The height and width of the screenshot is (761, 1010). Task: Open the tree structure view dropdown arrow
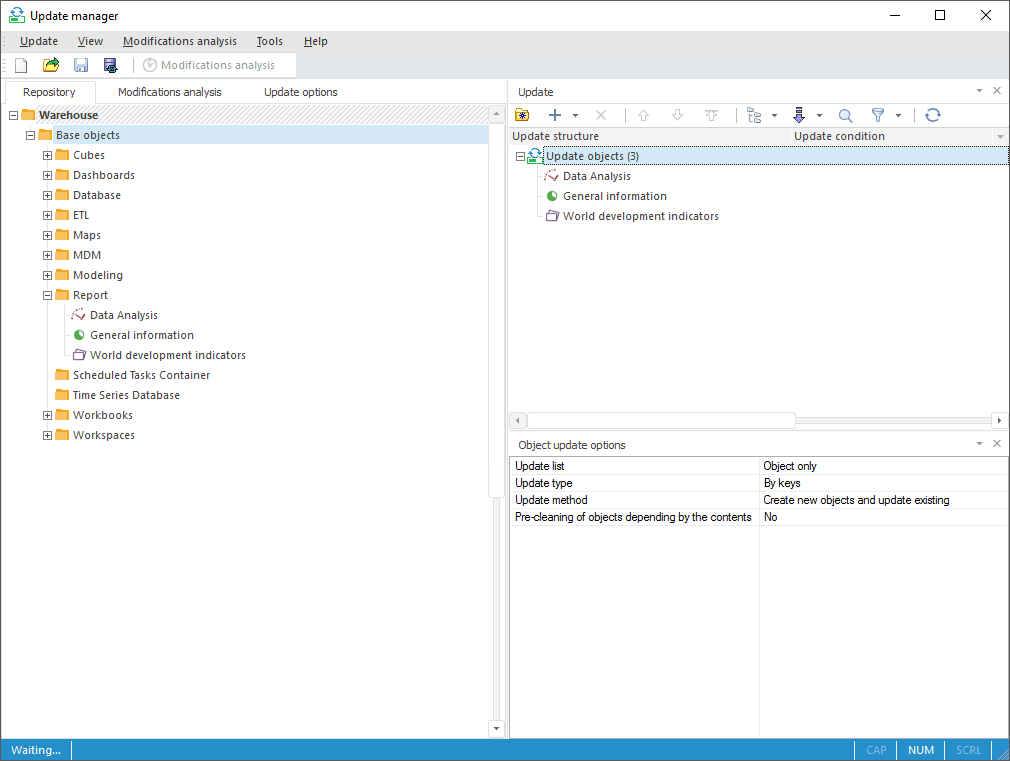pos(775,116)
